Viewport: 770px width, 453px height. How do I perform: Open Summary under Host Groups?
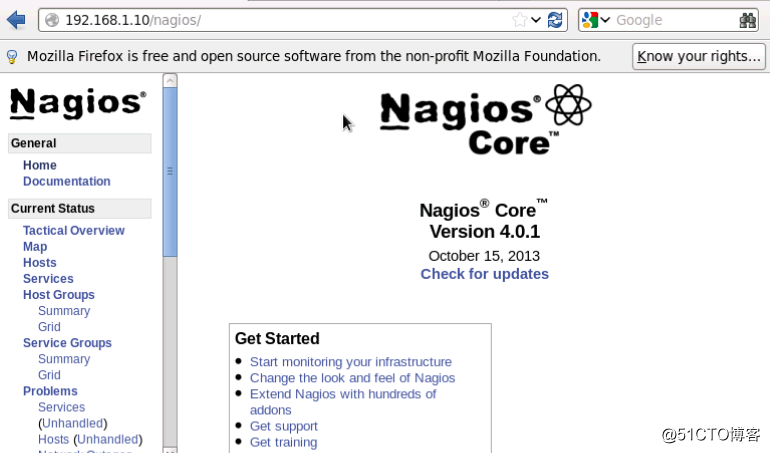tap(64, 311)
